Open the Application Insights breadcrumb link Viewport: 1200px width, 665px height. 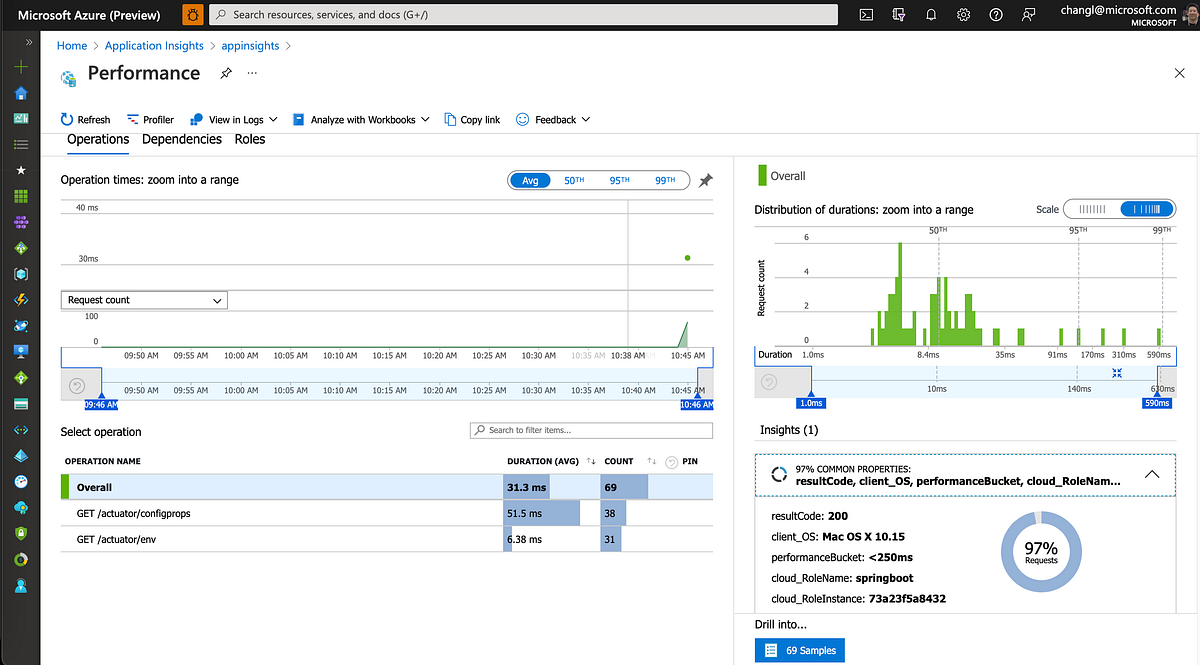(154, 45)
